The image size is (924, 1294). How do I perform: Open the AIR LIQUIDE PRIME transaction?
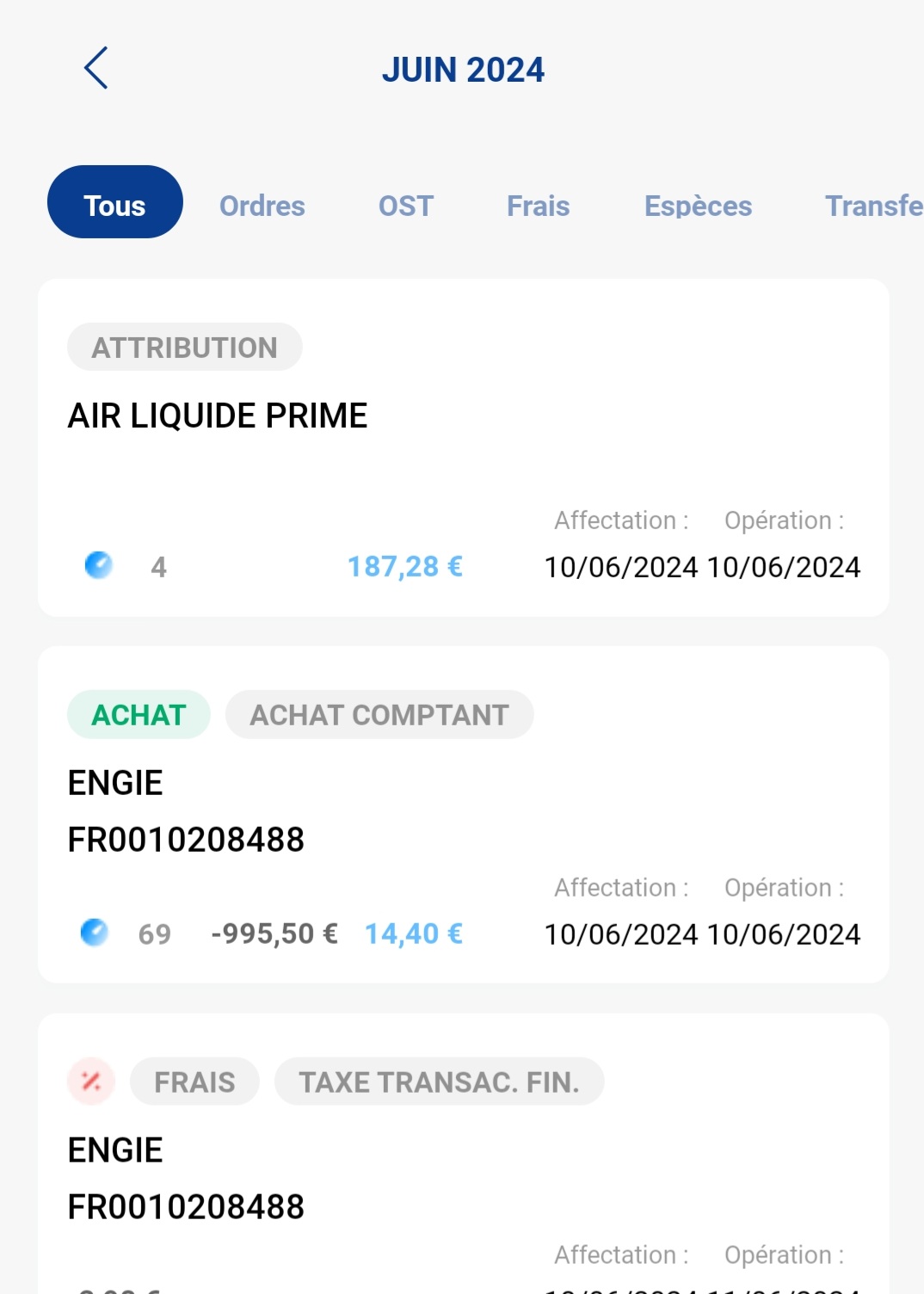coord(218,416)
